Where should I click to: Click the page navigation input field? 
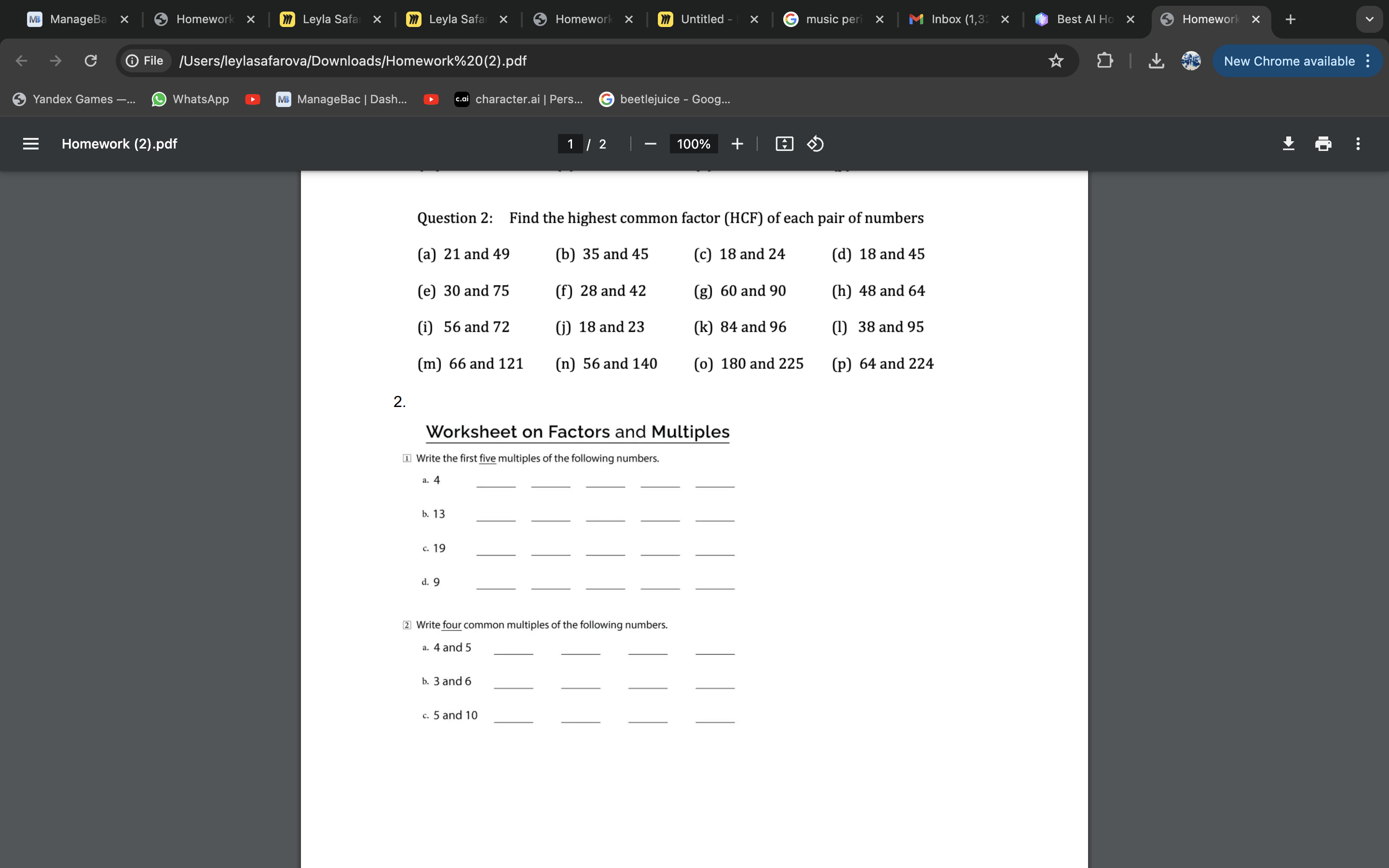click(570, 143)
